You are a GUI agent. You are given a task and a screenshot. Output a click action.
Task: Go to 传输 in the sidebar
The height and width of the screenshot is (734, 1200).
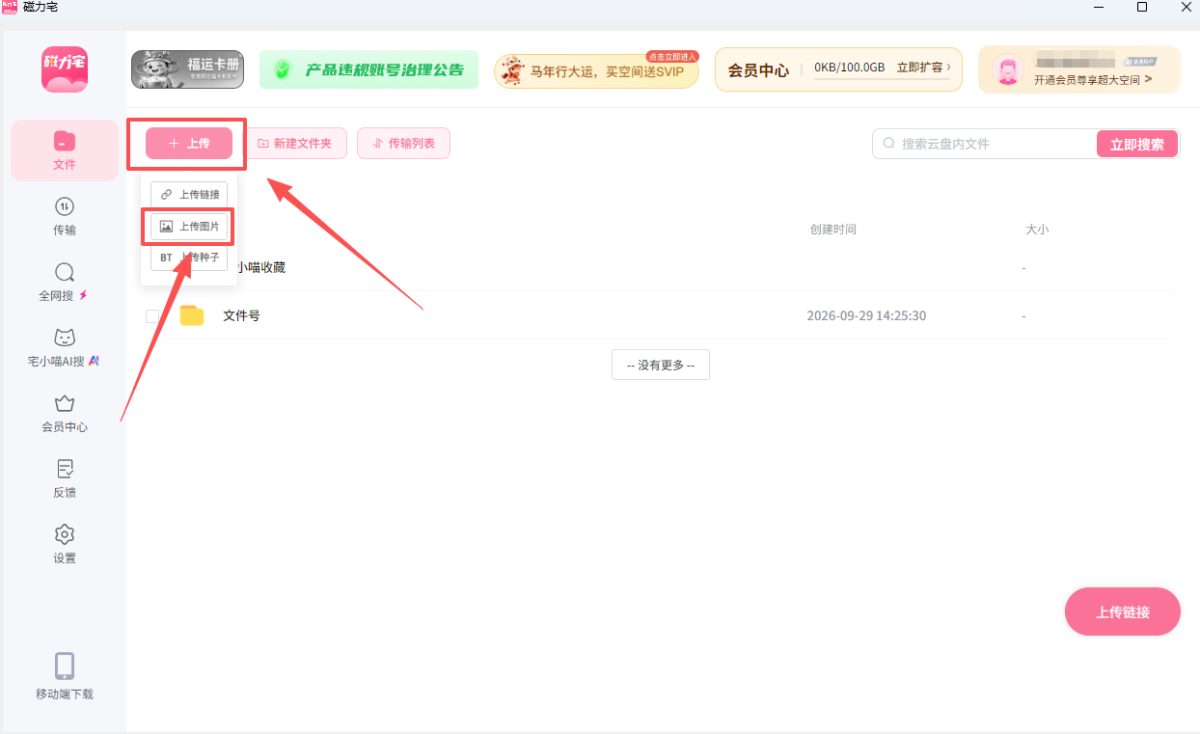coord(65,216)
